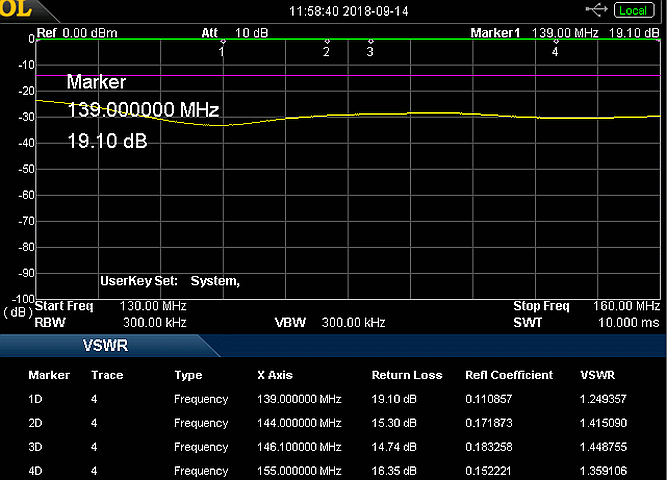This screenshot has height=480, width=667.
Task: Click the logo in the top-left corner
Action: pos(16,11)
